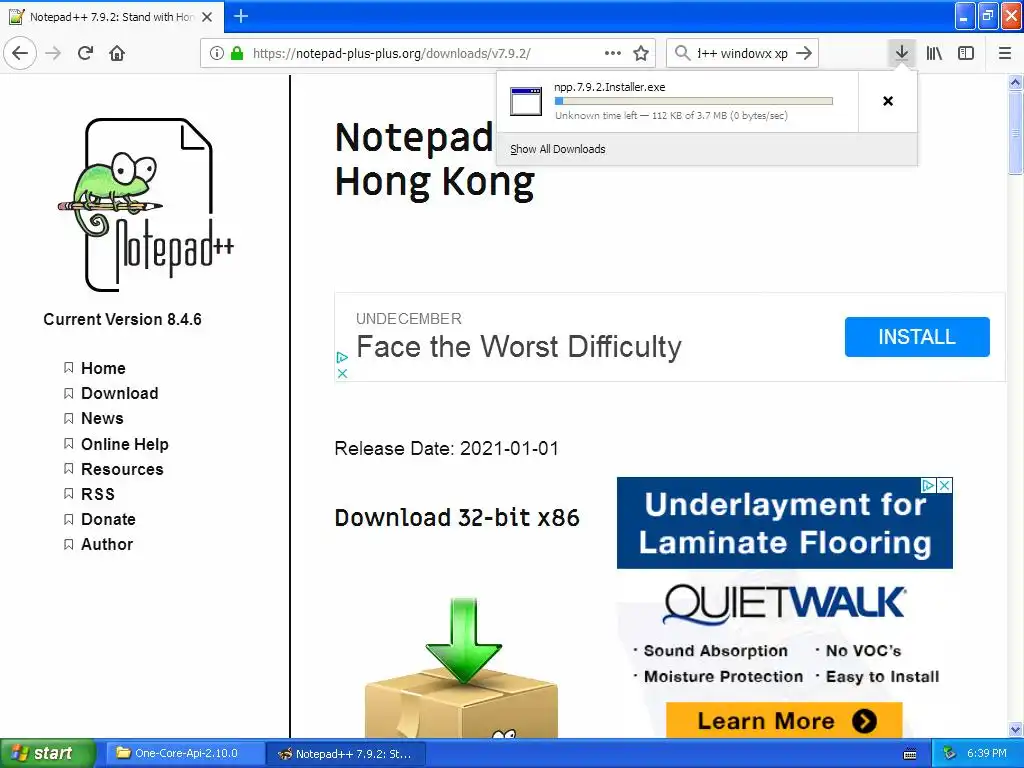This screenshot has width=1024, height=768.
Task: Open the Windows XP start menu
Action: (x=47, y=754)
